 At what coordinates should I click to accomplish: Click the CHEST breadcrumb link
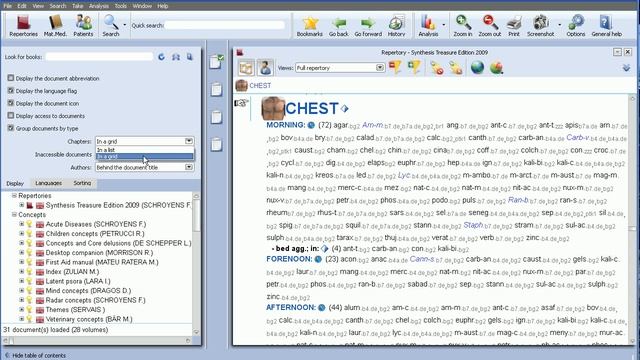260,85
